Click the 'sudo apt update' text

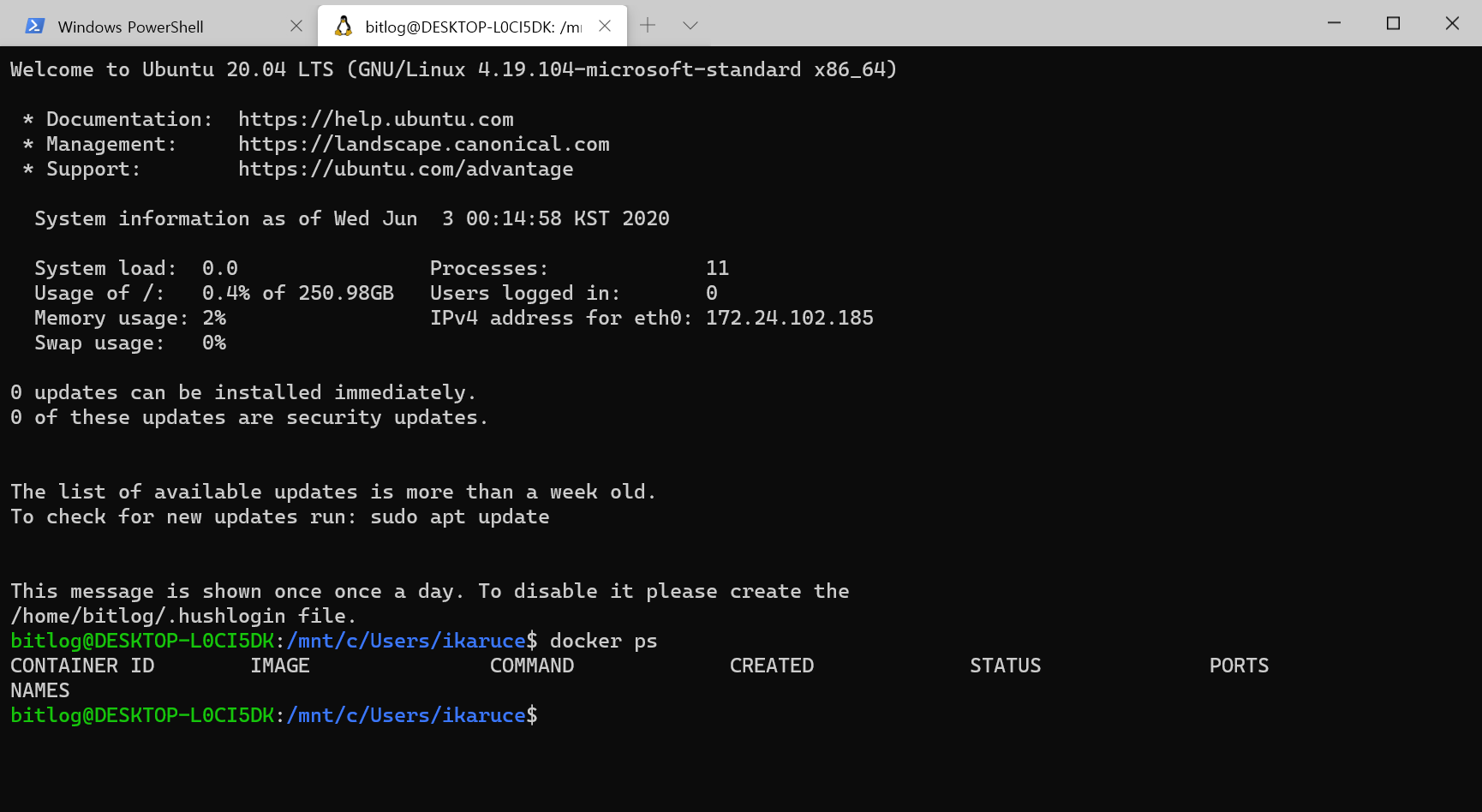[x=460, y=516]
